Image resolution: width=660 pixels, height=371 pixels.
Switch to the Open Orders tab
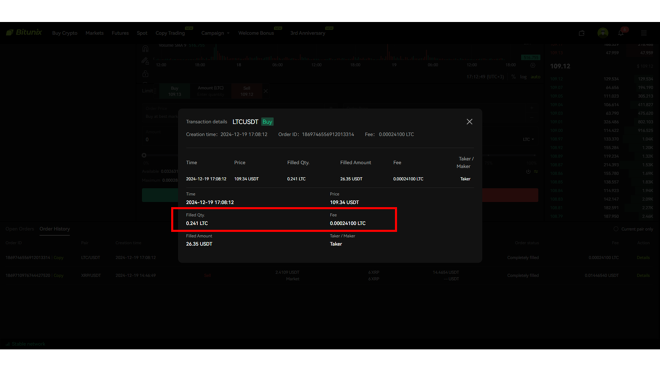click(x=19, y=229)
